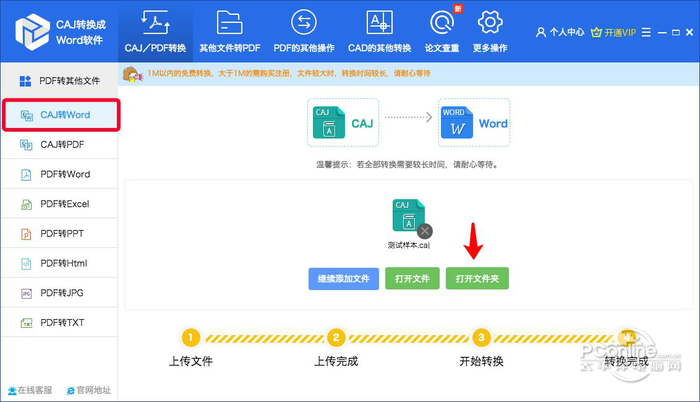Click step 3 开始转换 marker
This screenshot has width=700, height=402.
coord(481,338)
